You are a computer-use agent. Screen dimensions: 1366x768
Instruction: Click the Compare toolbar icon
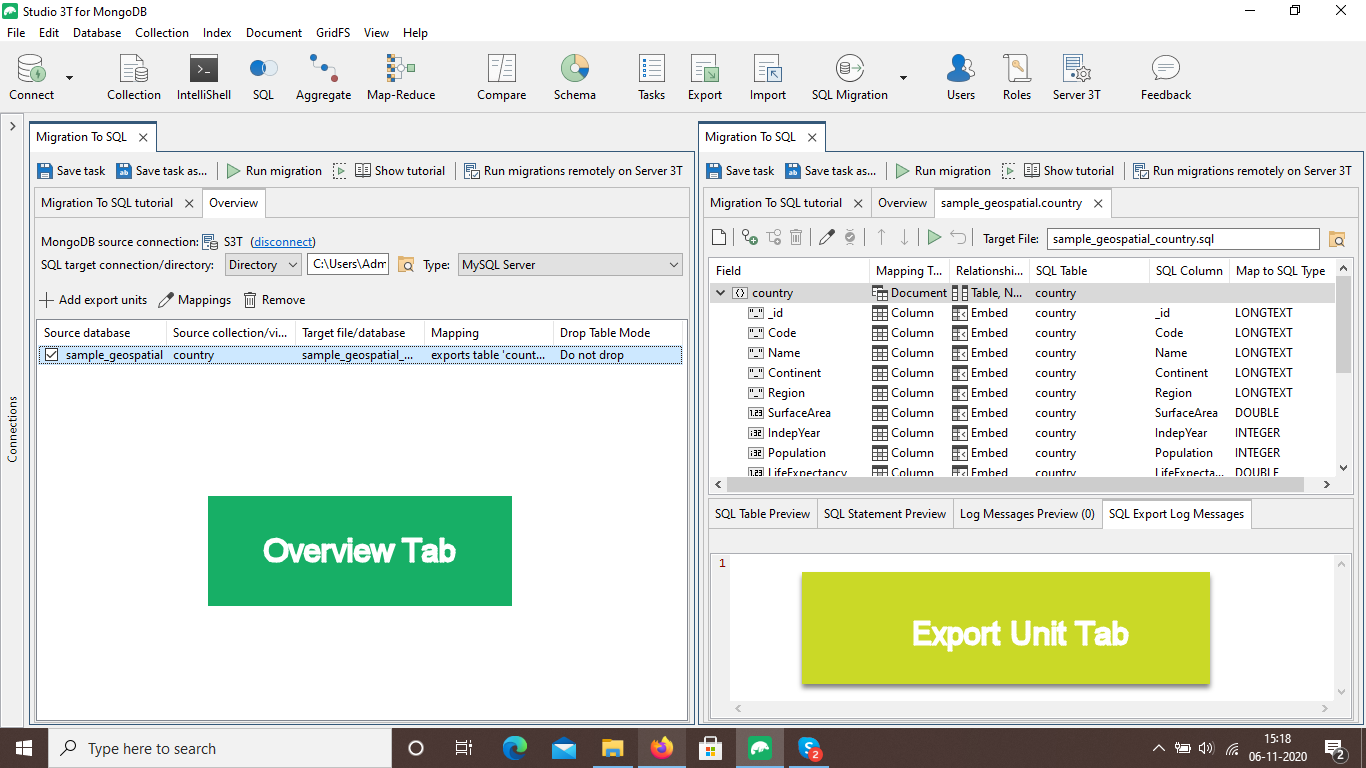coord(501,78)
